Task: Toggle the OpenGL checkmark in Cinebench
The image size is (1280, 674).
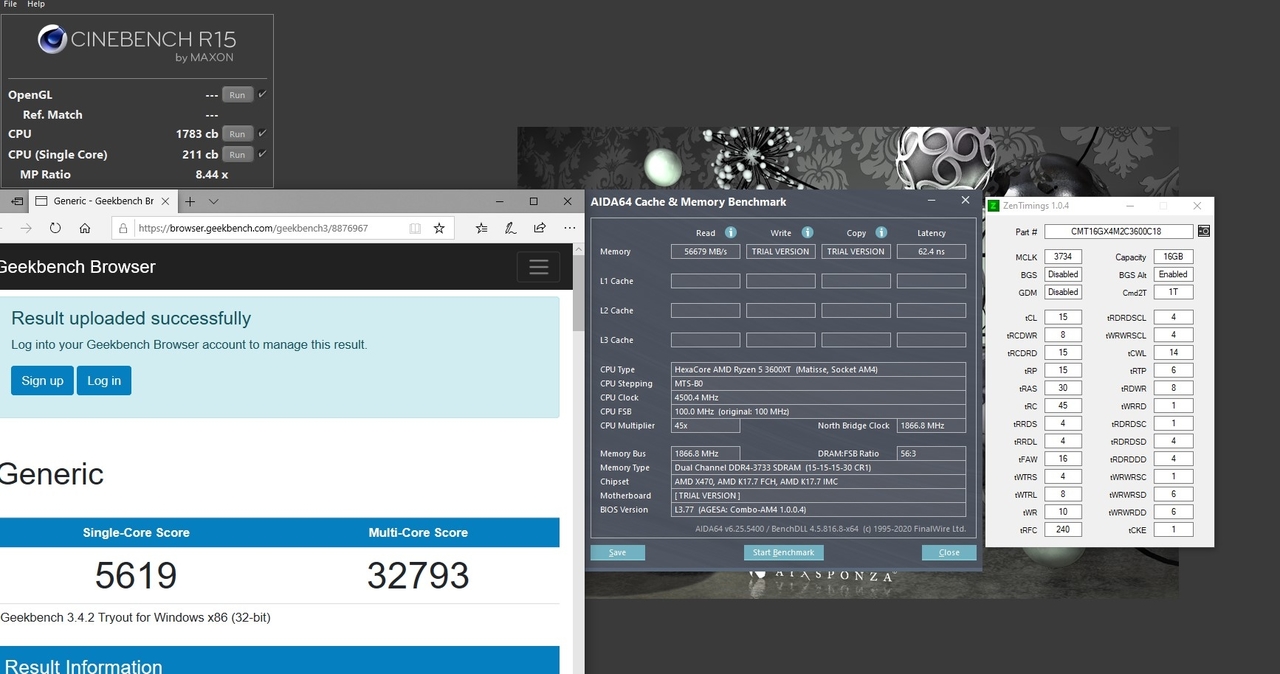Action: (262, 94)
